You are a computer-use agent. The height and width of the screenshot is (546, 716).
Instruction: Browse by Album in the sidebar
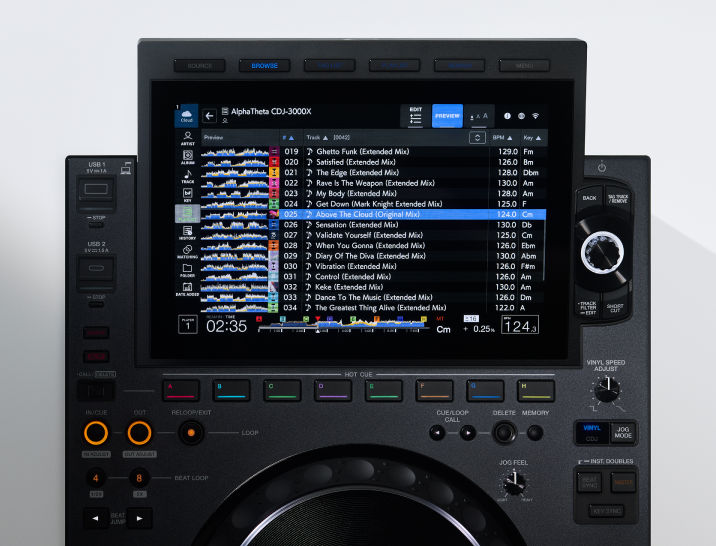[187, 157]
